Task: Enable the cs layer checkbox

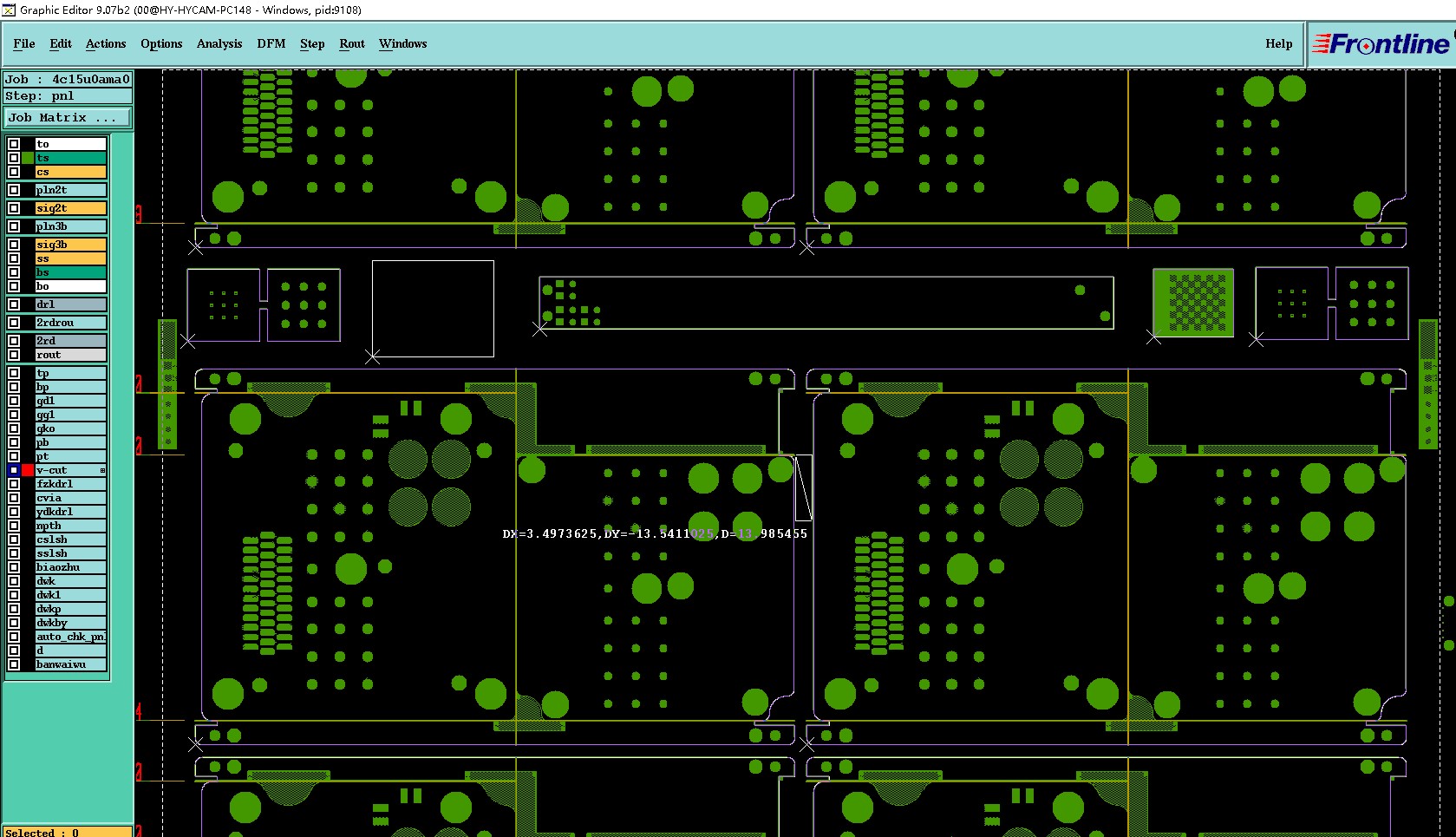Action: click(x=14, y=172)
